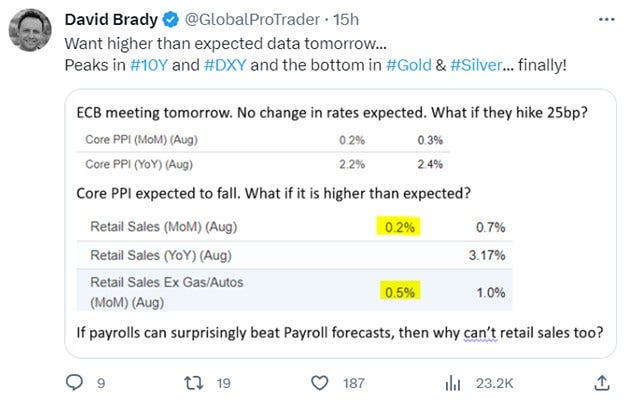This screenshot has width=624, height=400.
Task: Open the #Gold hashtag
Action: click(x=409, y=65)
